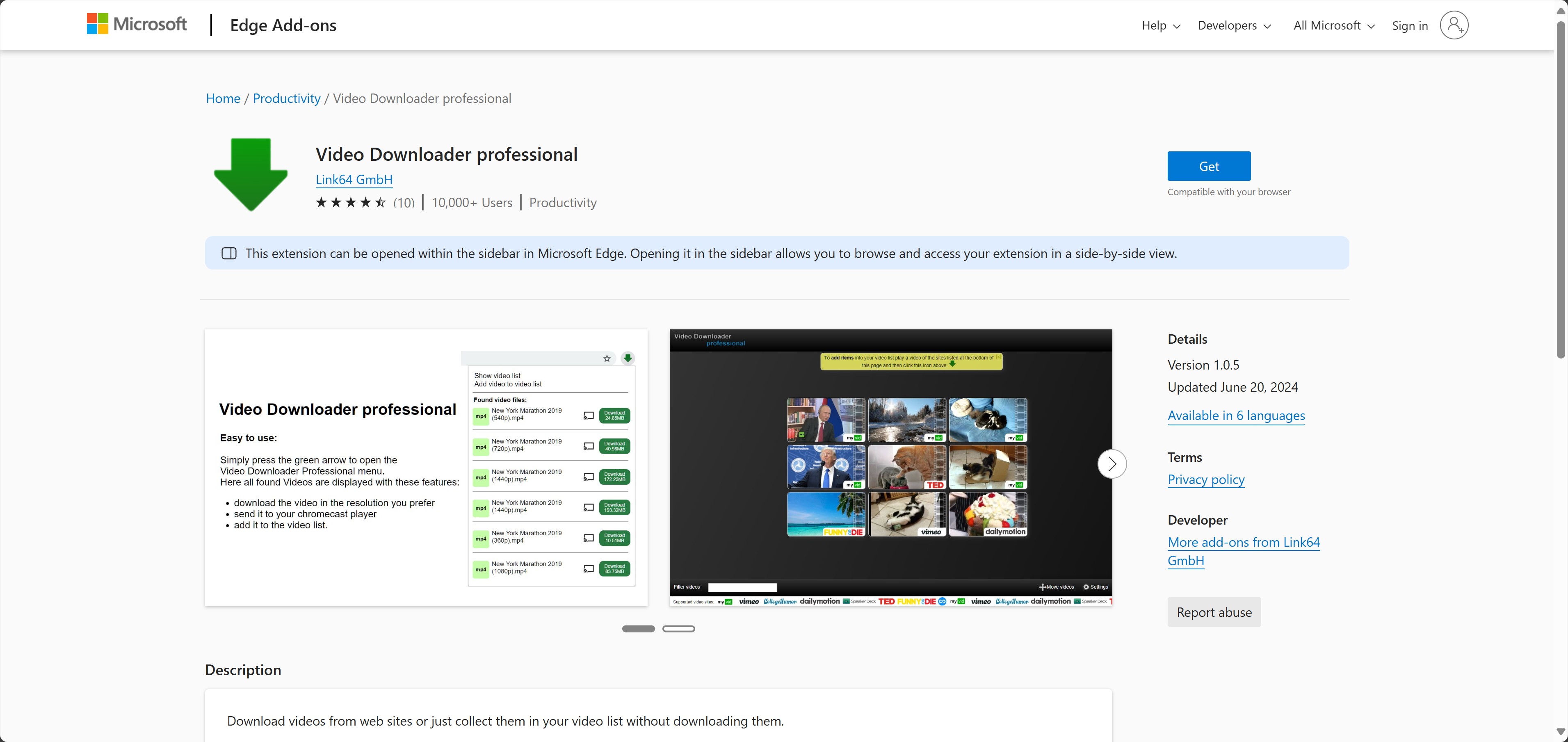Open More add-ons from Link64 GmbH
This screenshot has height=742, width=1568.
[1244, 551]
